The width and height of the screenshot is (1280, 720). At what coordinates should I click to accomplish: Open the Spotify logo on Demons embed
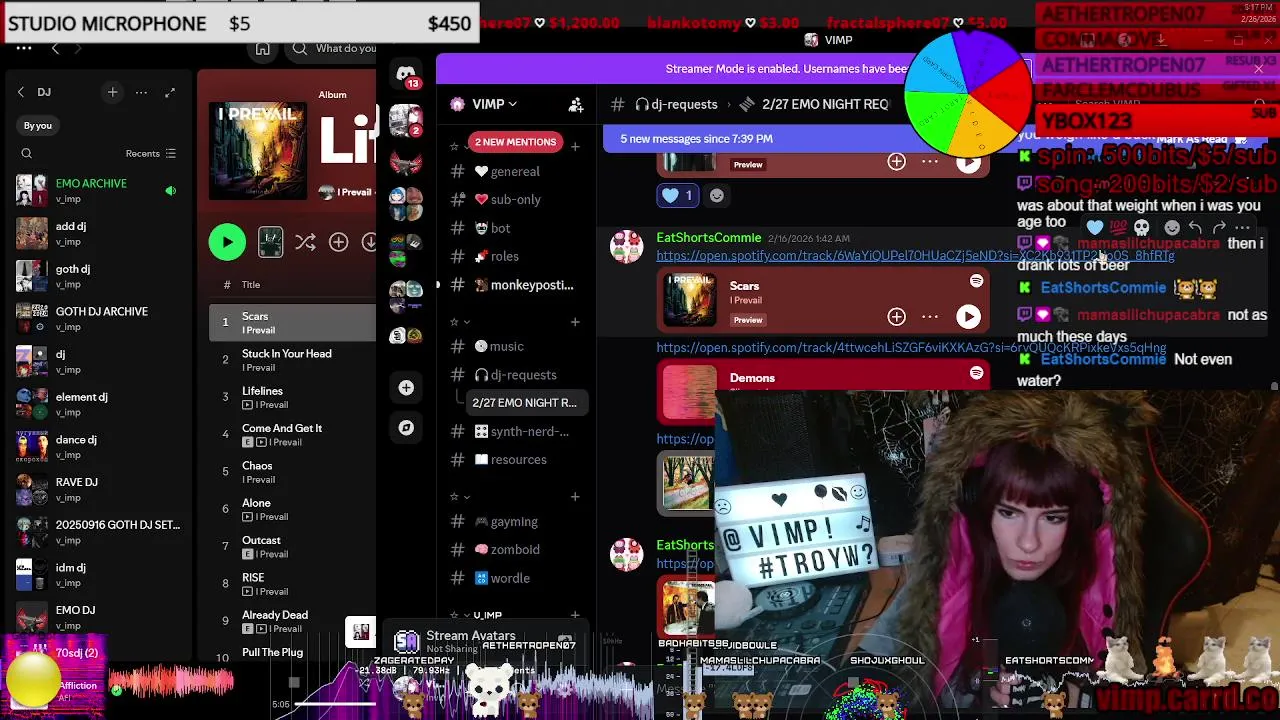click(x=976, y=373)
